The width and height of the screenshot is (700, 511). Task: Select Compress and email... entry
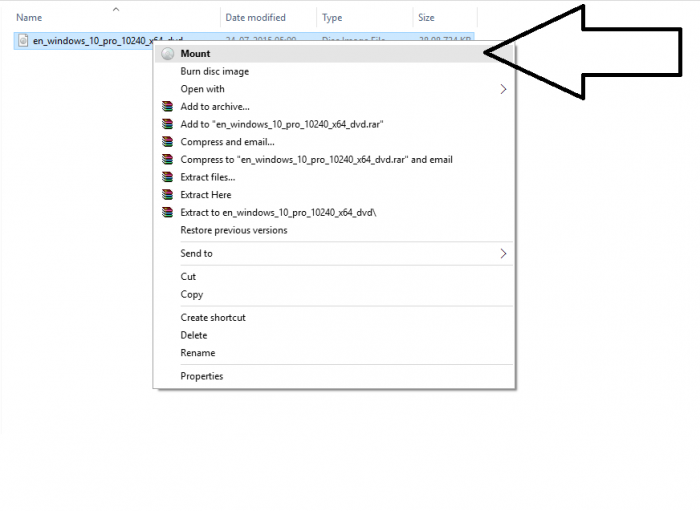(334, 142)
